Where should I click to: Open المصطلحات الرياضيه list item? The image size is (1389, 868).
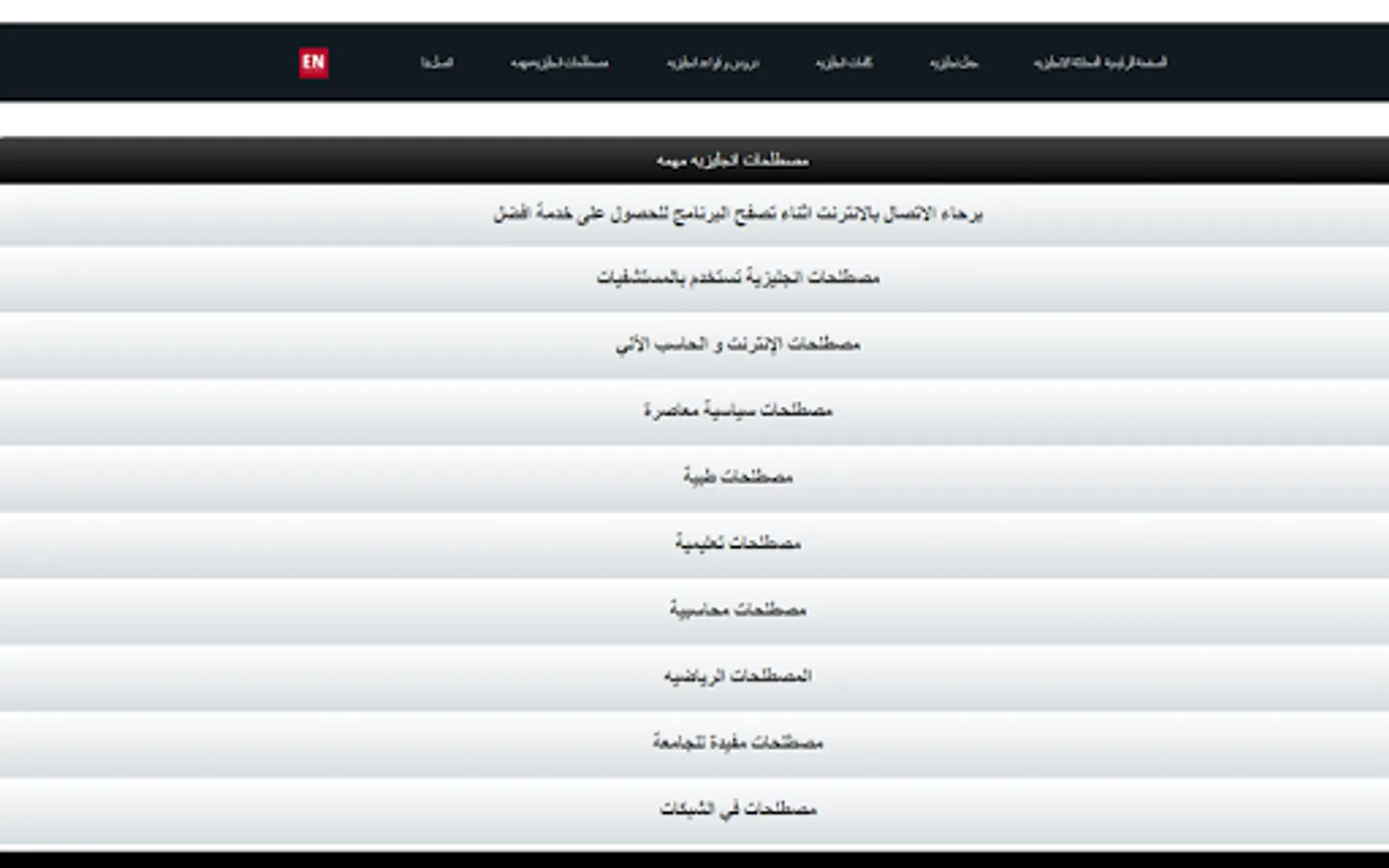point(694,678)
